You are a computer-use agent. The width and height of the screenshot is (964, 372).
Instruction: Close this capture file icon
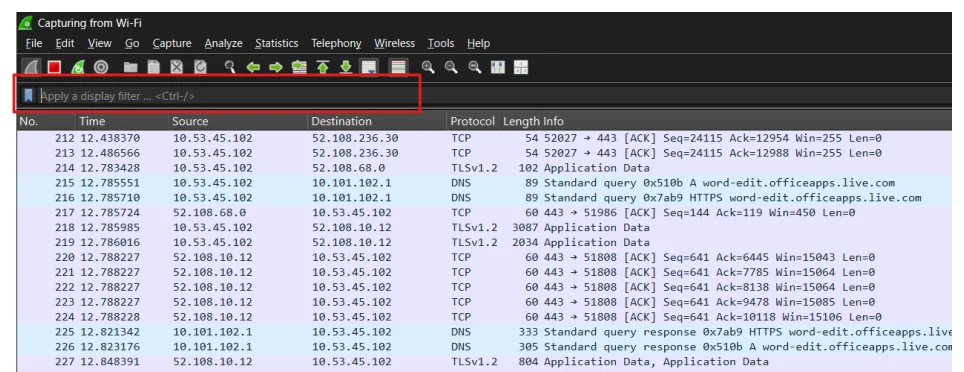177,67
